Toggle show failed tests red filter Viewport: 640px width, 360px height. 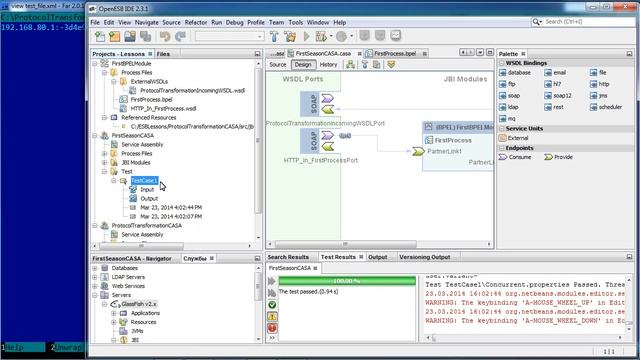click(x=272, y=328)
